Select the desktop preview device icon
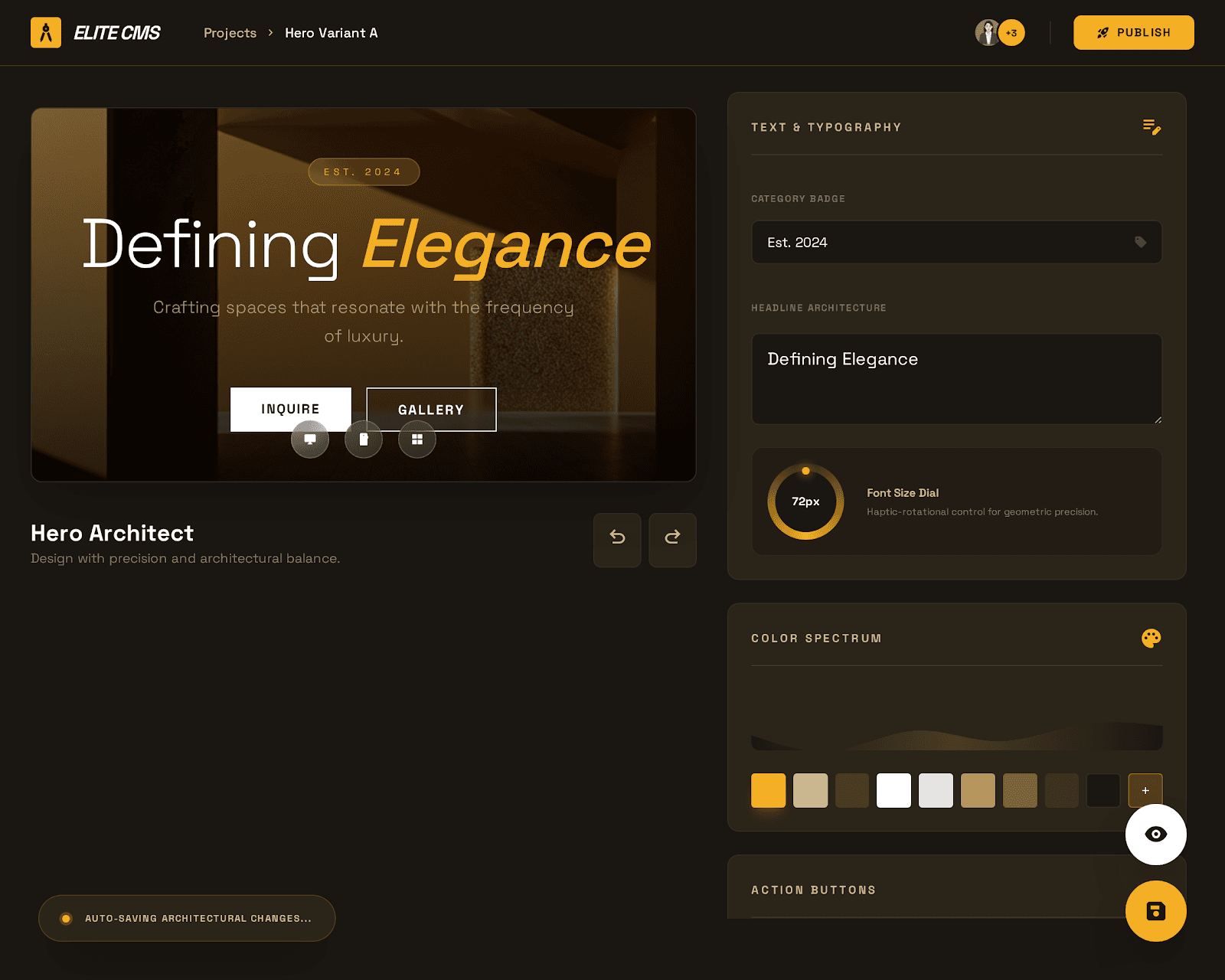This screenshot has height=980, width=1225. coord(310,439)
